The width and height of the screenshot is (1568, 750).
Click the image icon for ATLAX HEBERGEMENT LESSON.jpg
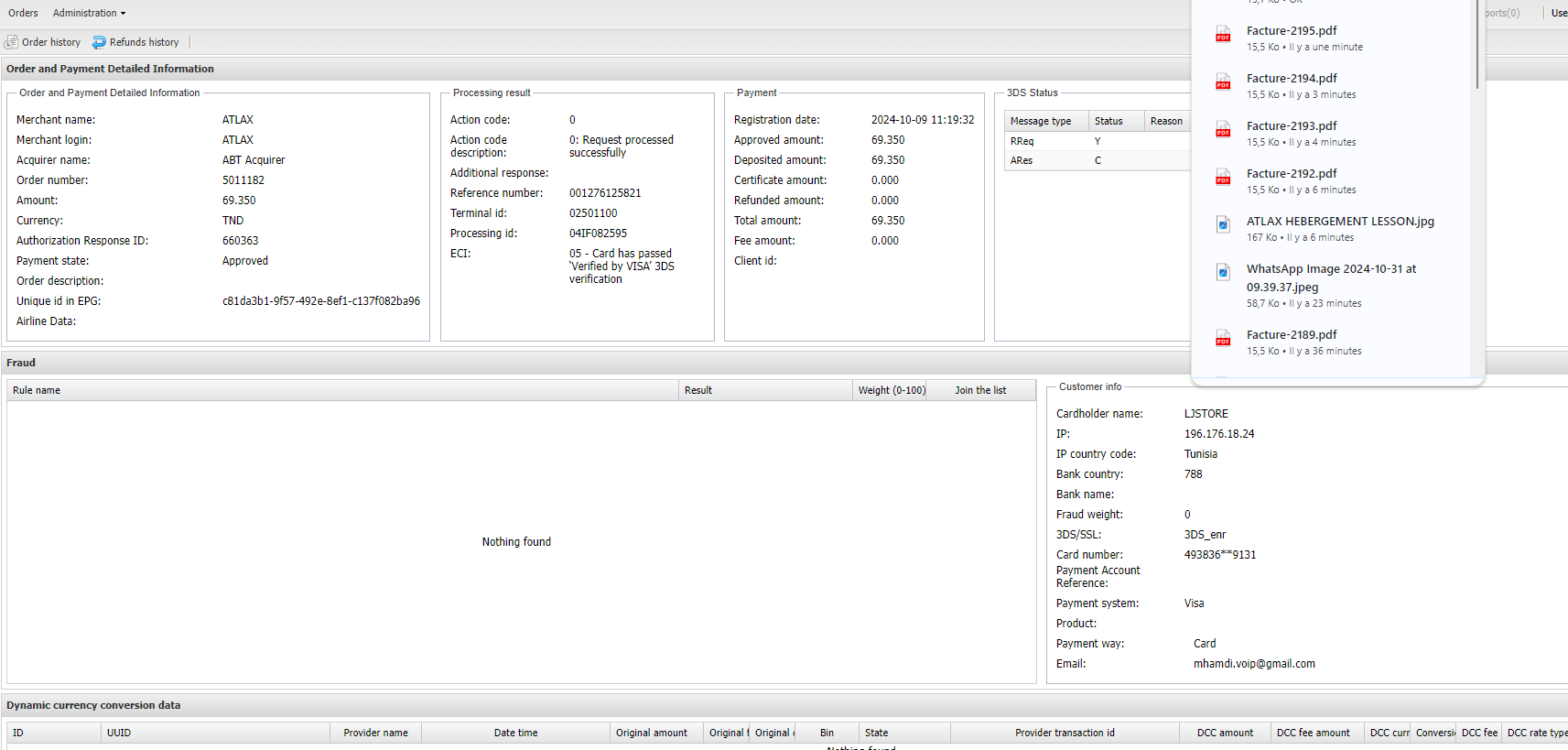(x=1223, y=224)
